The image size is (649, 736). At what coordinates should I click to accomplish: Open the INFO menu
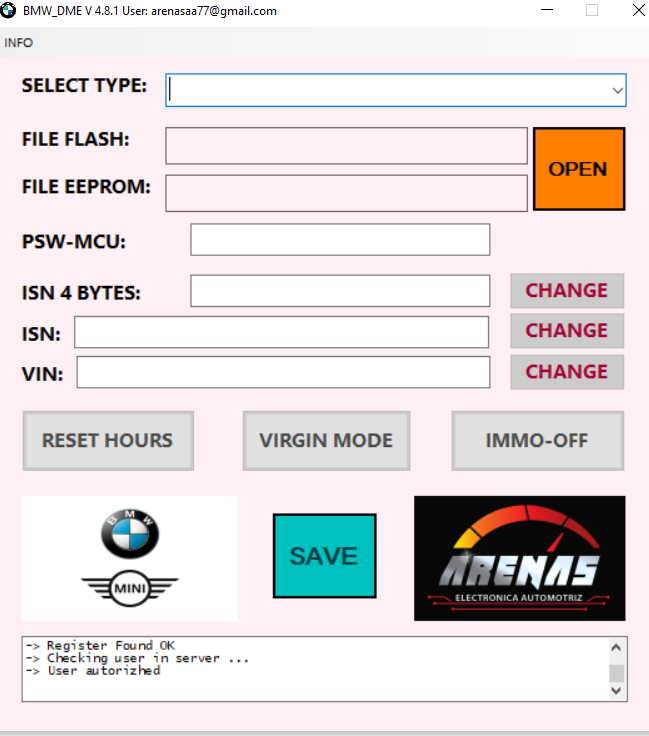(18, 43)
